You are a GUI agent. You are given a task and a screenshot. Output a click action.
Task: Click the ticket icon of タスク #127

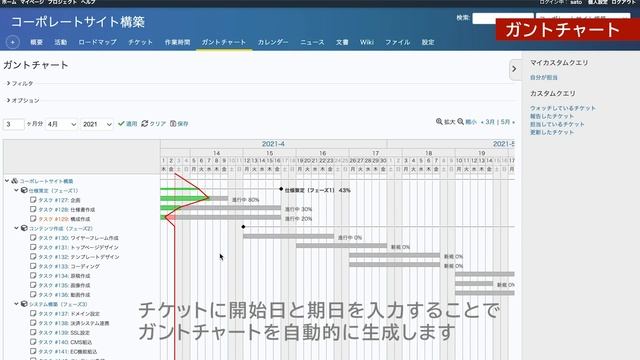coord(33,200)
